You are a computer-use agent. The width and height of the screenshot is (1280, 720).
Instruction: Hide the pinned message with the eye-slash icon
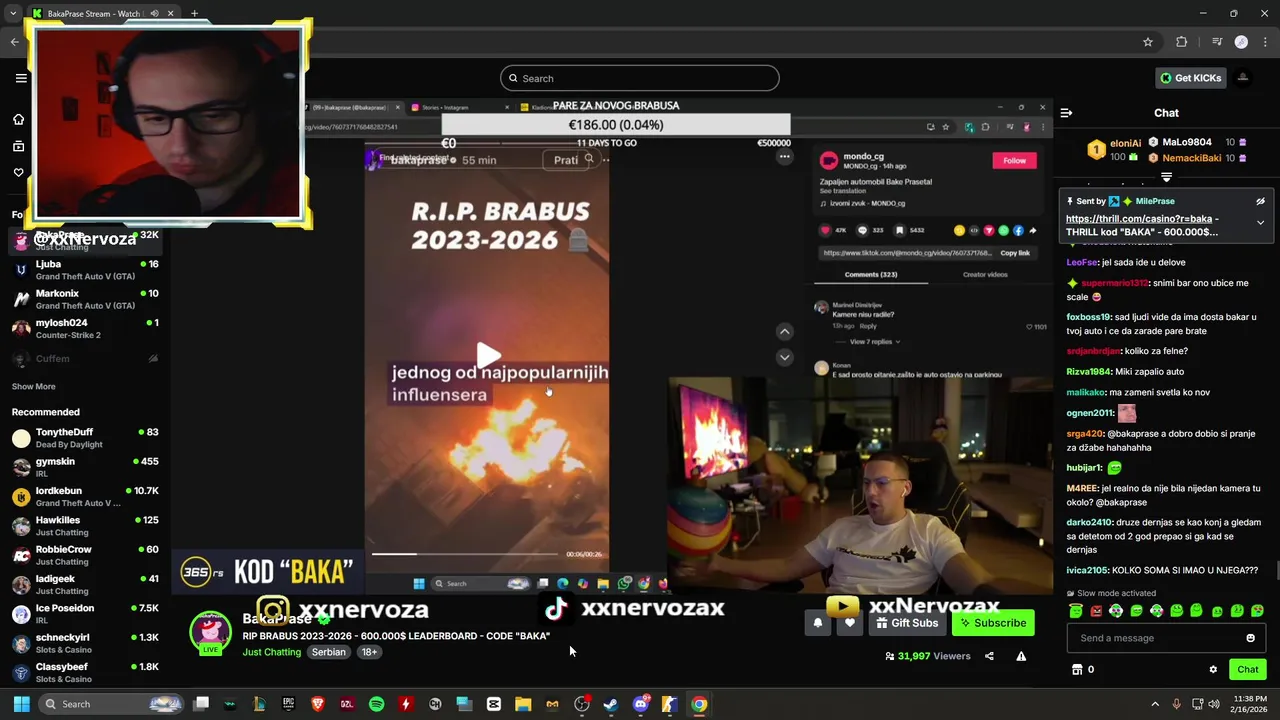click(x=1260, y=201)
